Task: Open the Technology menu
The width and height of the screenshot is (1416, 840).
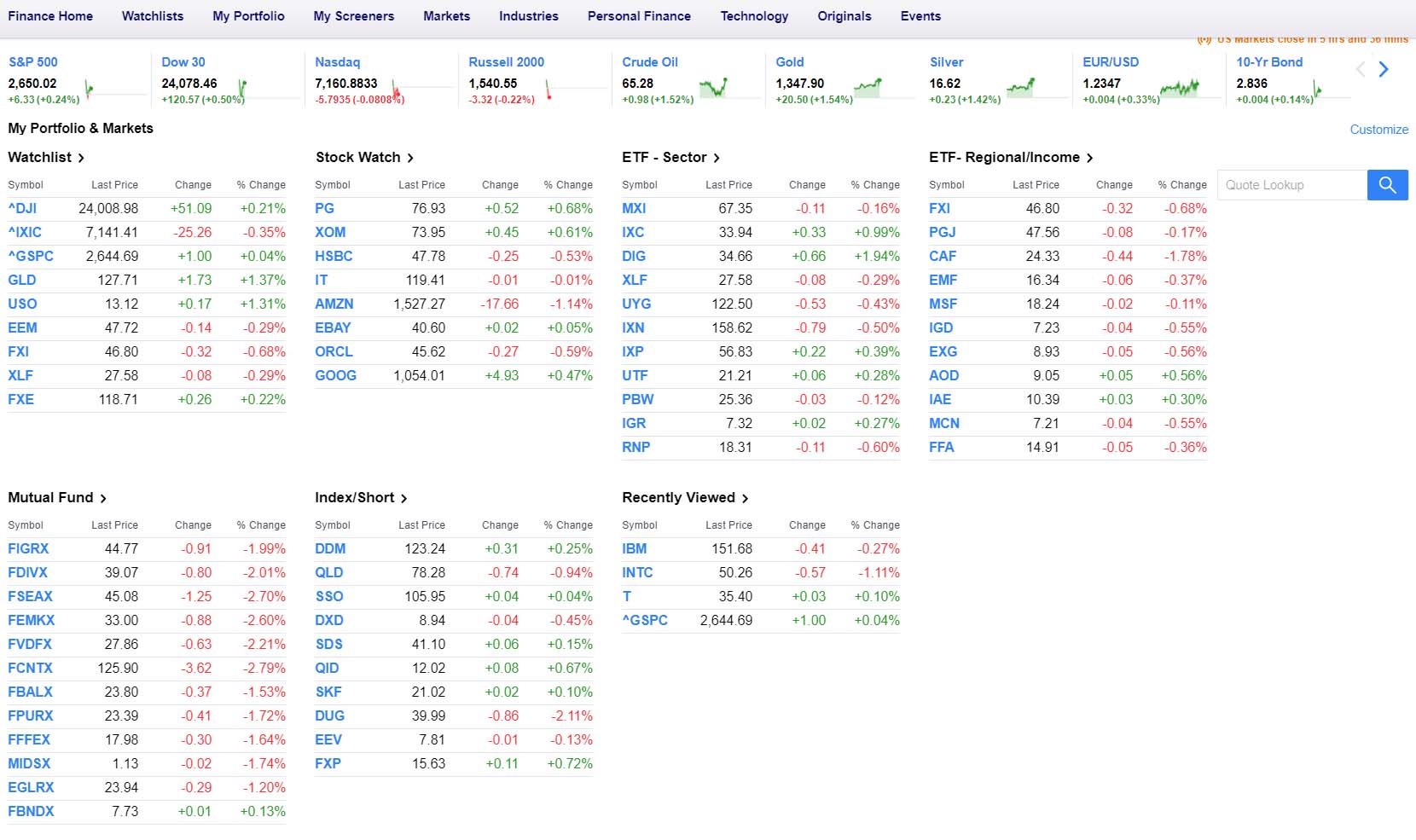Action: (x=754, y=15)
